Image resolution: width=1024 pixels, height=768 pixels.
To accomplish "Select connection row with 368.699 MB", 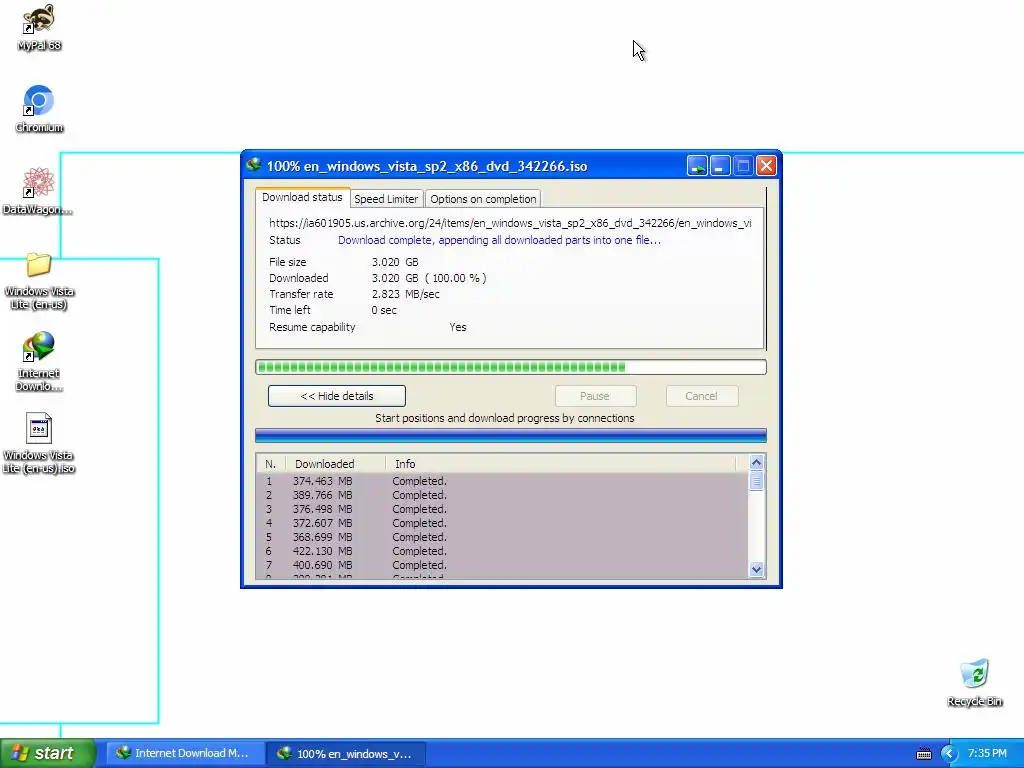I will click(x=502, y=537).
